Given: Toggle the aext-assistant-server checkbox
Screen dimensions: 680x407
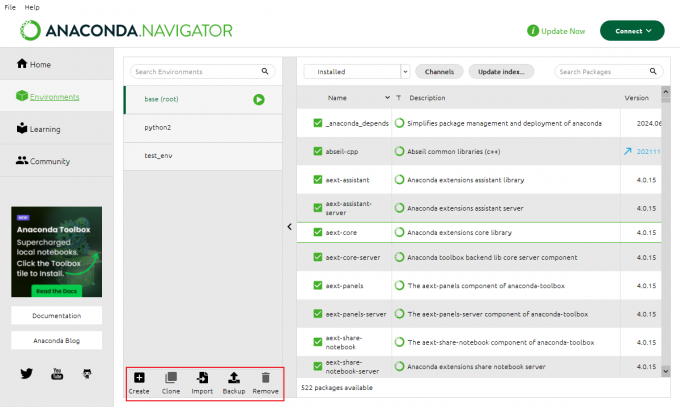Looking at the screenshot, I should [318, 208].
